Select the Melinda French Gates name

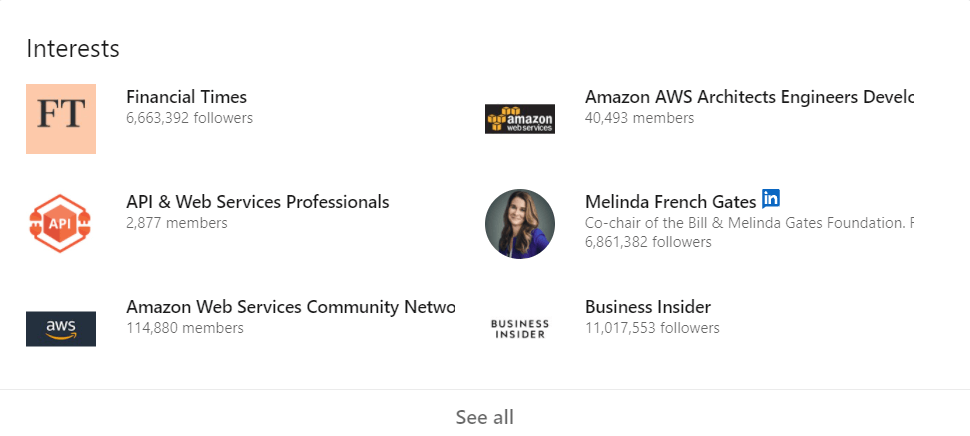click(670, 202)
